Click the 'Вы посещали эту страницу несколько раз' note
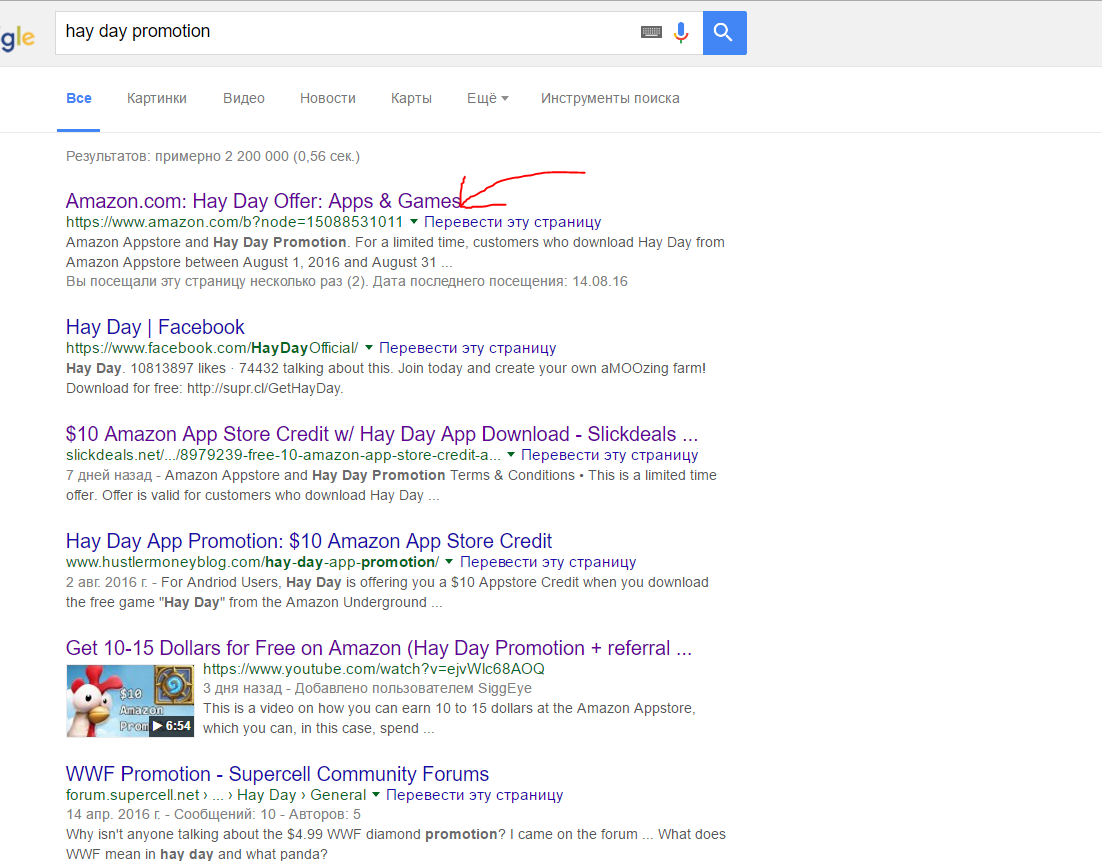Screen dimensions: 1102x861 point(347,282)
